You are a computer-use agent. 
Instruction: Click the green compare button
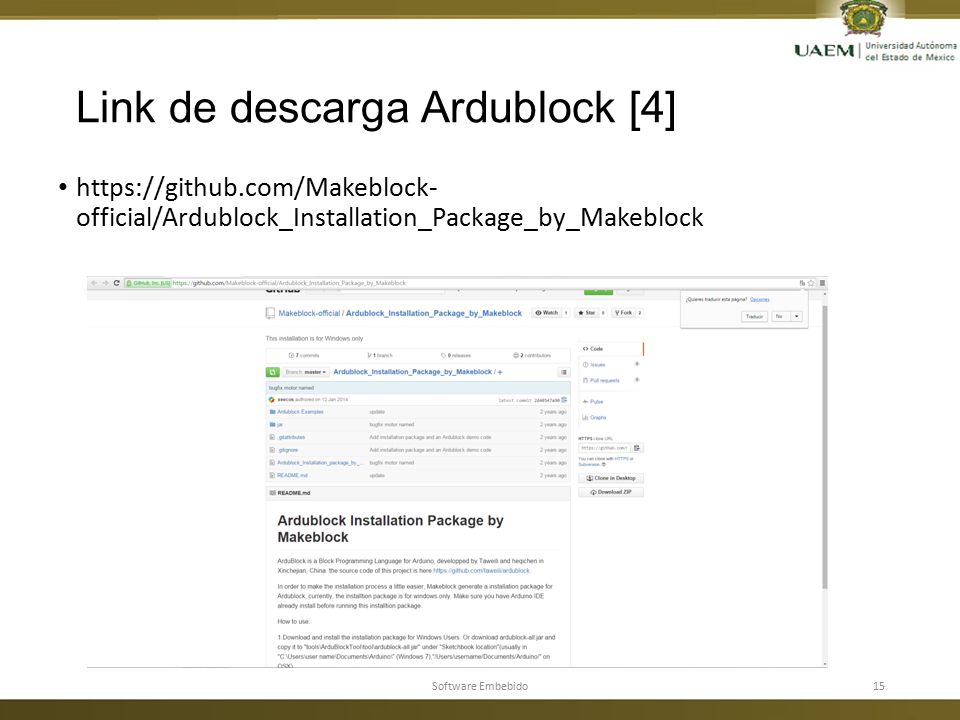(272, 372)
